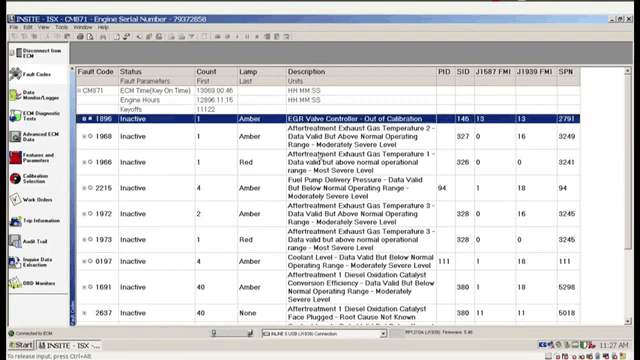This screenshot has width=640, height=360.
Task: Click the Windows Start button
Action: point(21,345)
